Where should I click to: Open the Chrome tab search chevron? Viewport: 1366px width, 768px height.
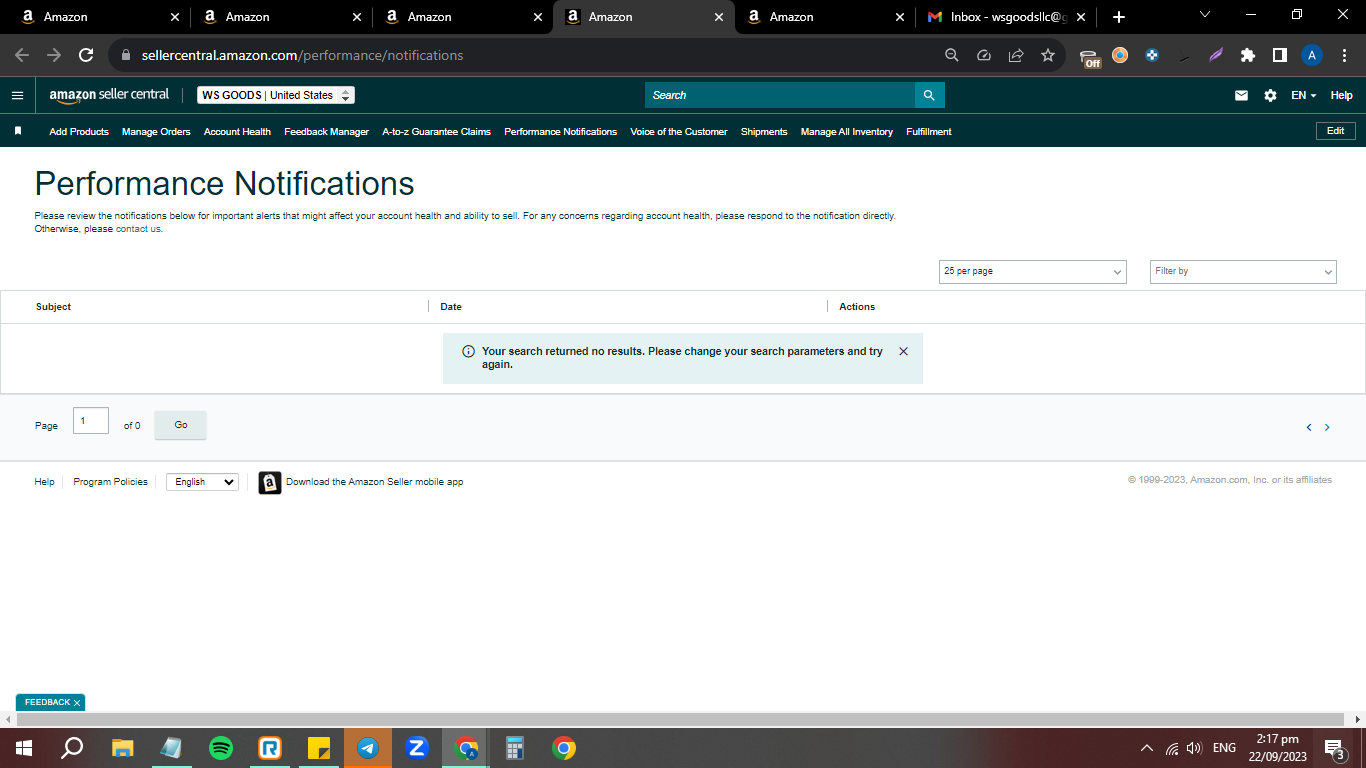point(1204,15)
